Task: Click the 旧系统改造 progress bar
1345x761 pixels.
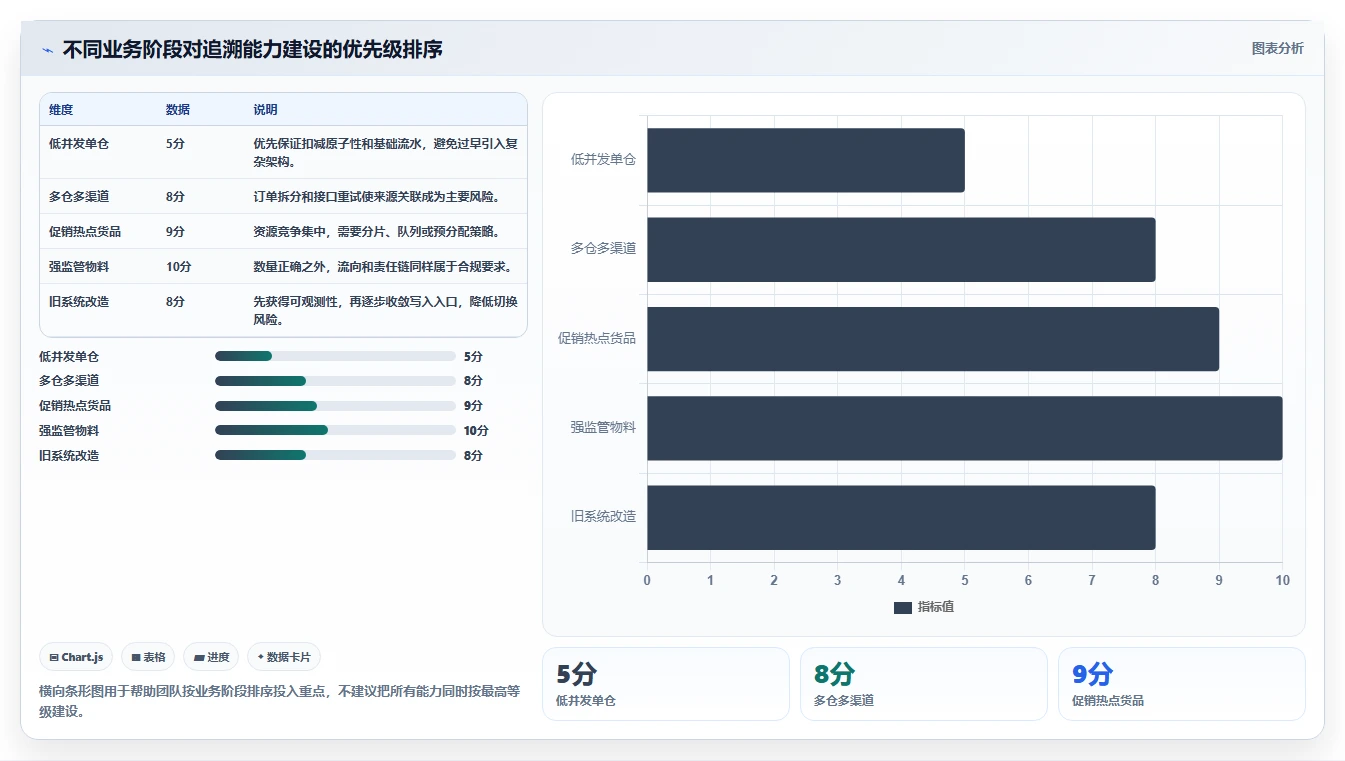Action: 335,455
